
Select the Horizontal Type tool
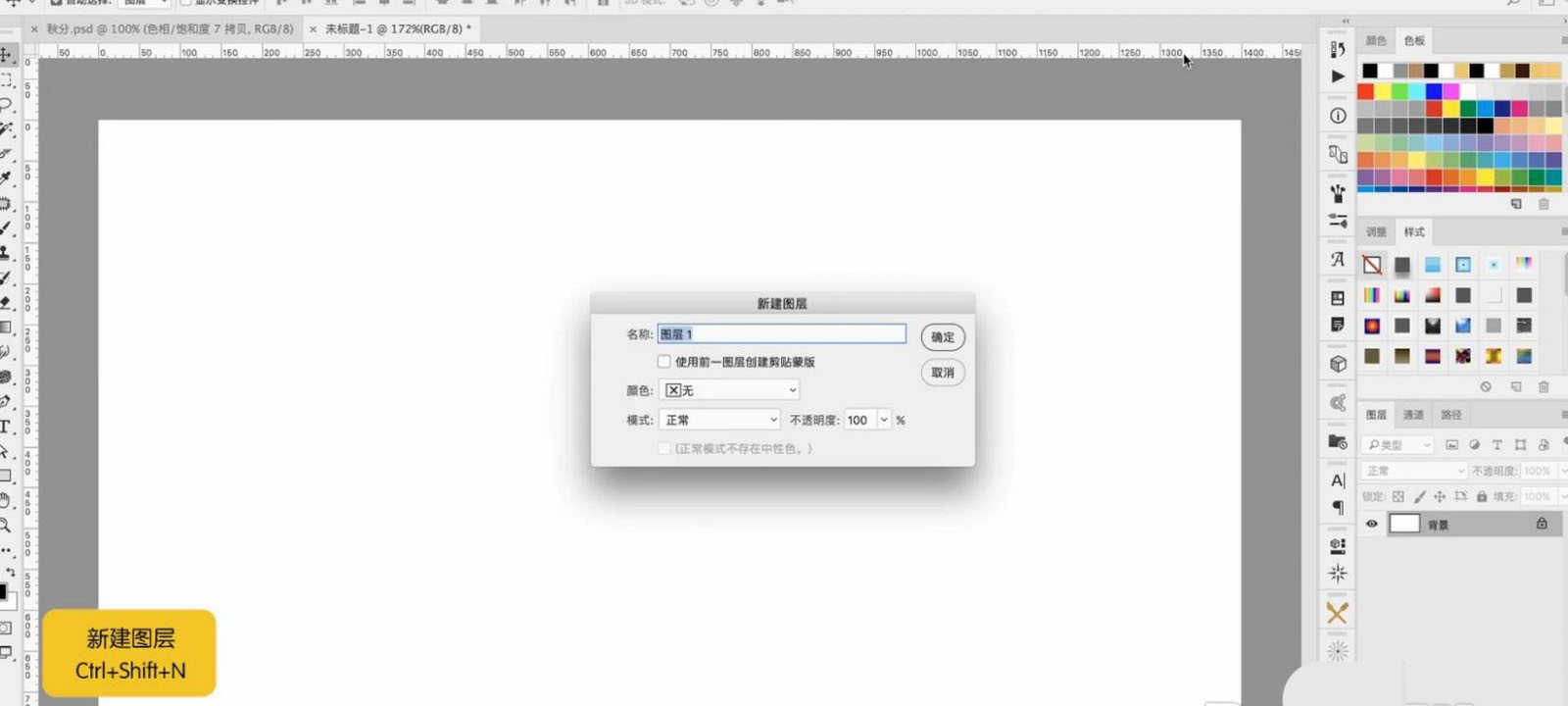point(6,427)
